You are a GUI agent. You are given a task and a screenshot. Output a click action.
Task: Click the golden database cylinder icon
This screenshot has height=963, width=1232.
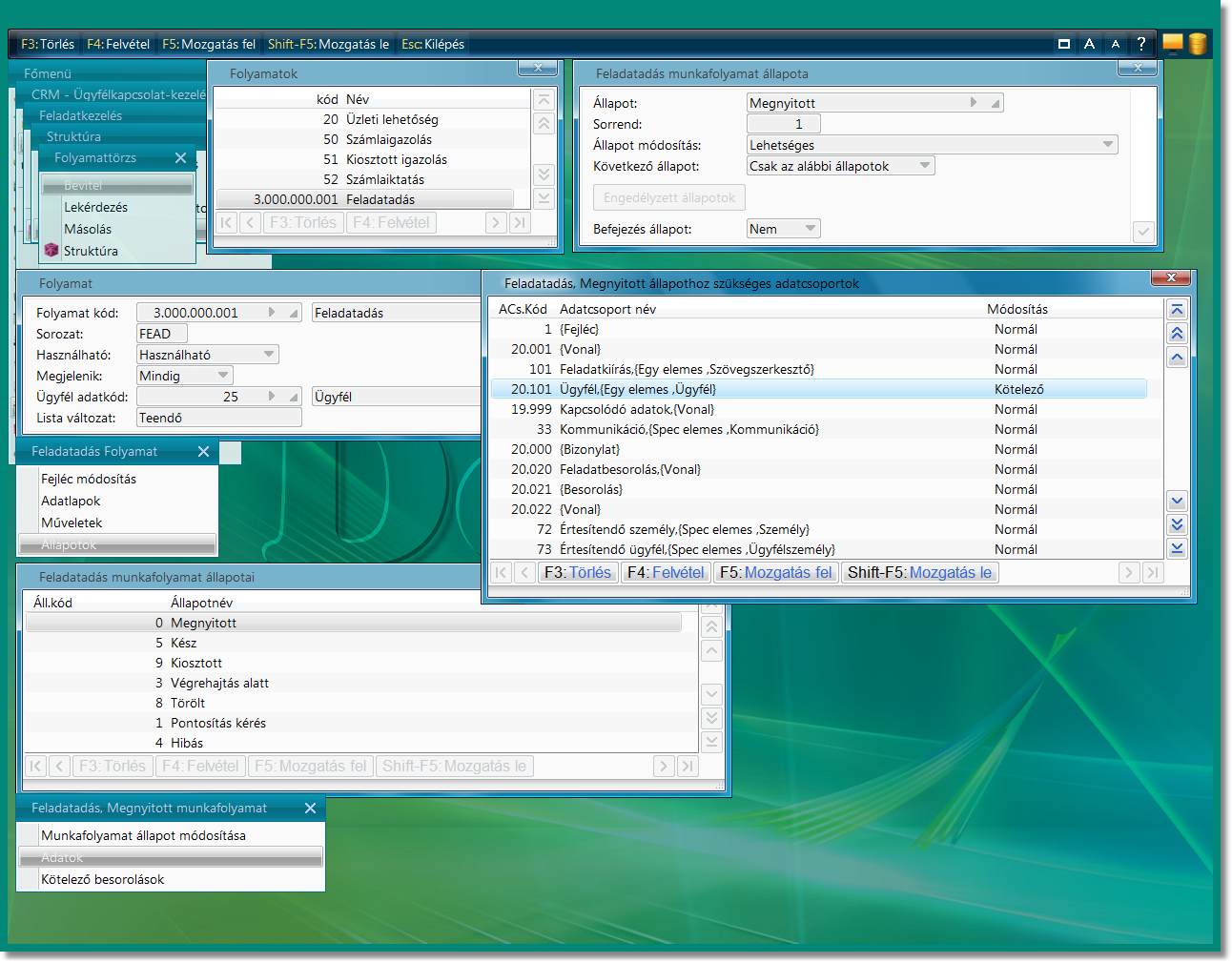1198,44
